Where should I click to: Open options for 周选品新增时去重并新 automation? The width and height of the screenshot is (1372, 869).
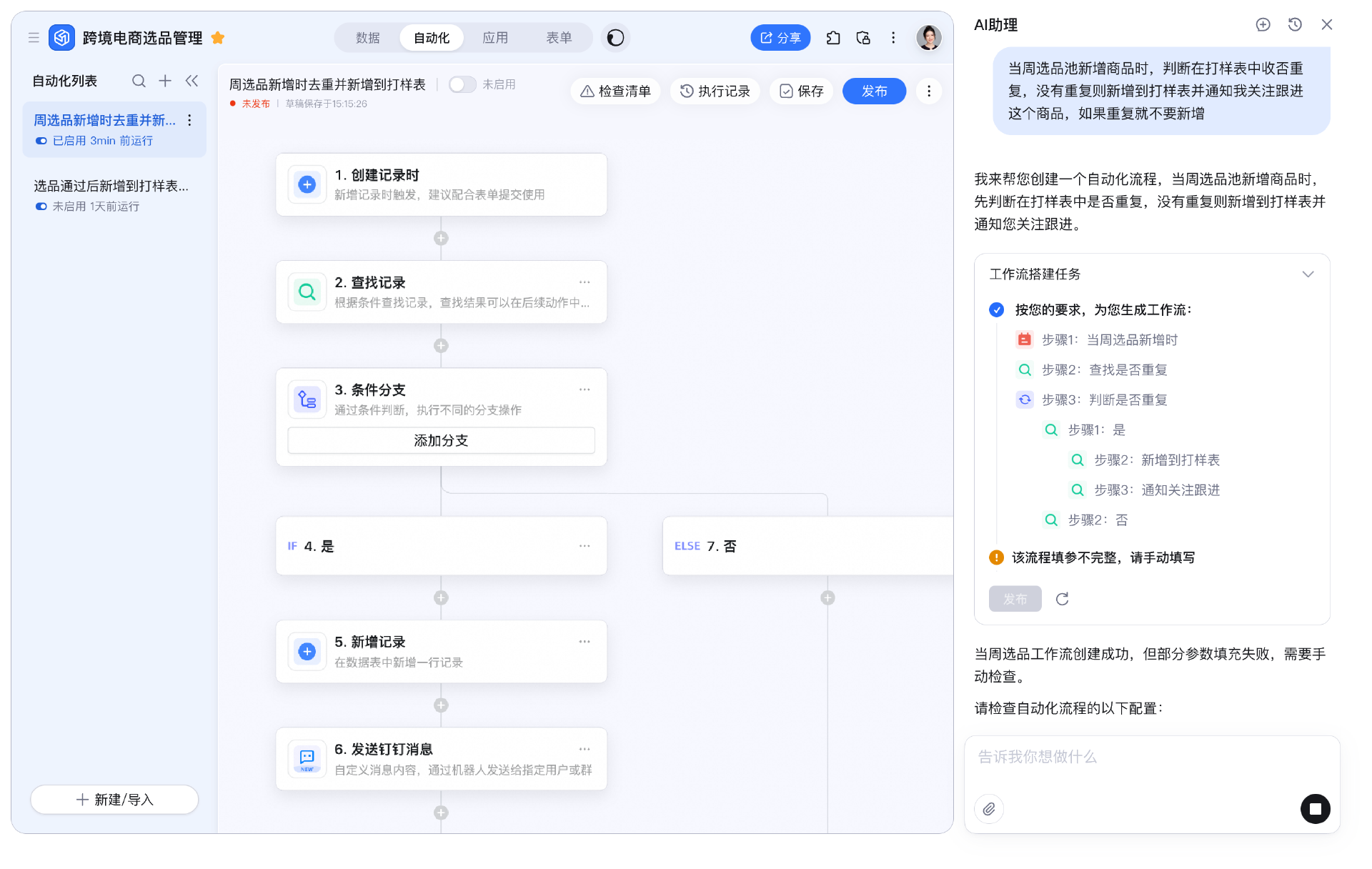[189, 120]
